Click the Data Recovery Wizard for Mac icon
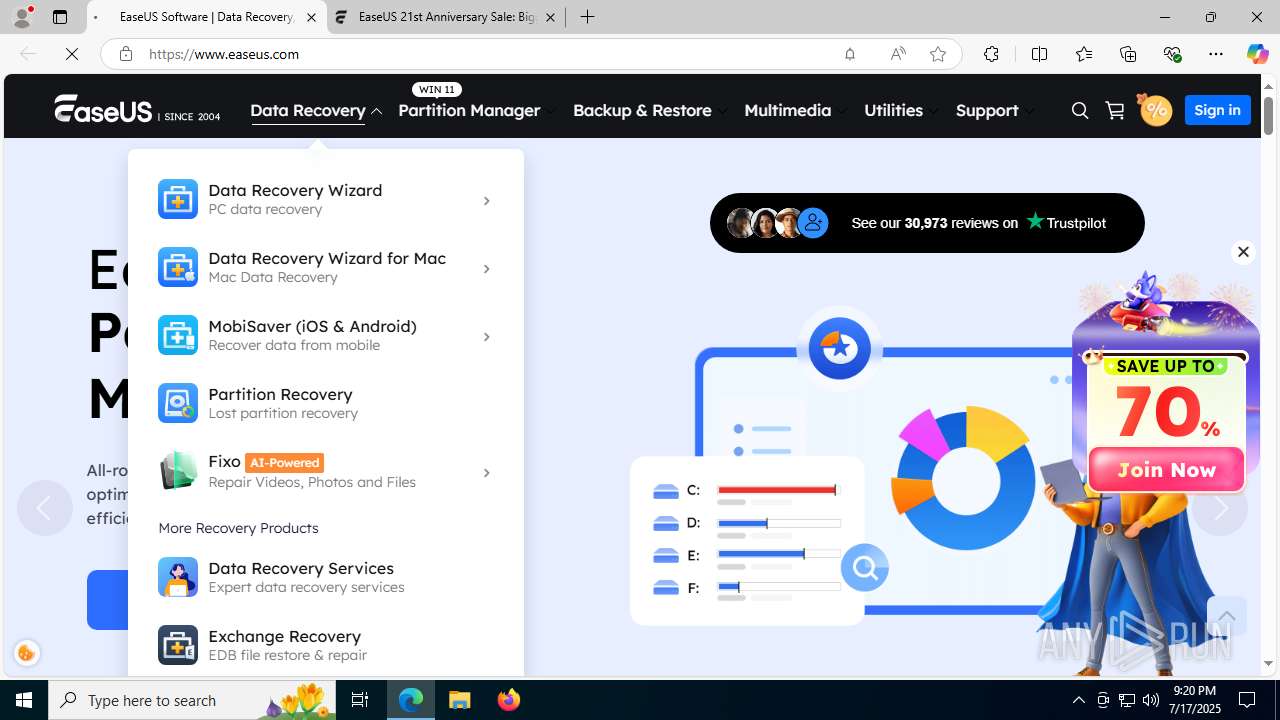 [x=178, y=267]
